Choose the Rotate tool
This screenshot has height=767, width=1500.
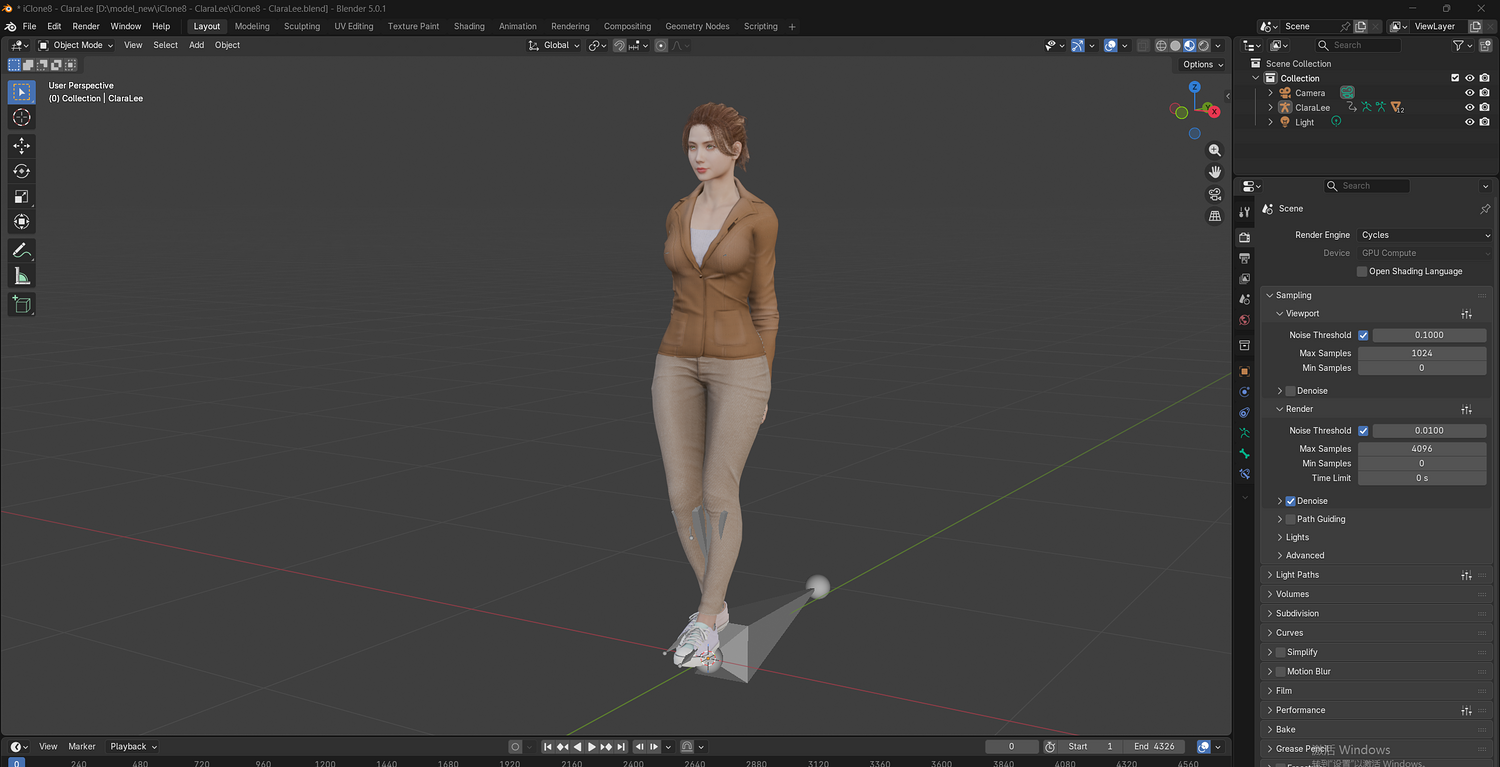[21, 171]
